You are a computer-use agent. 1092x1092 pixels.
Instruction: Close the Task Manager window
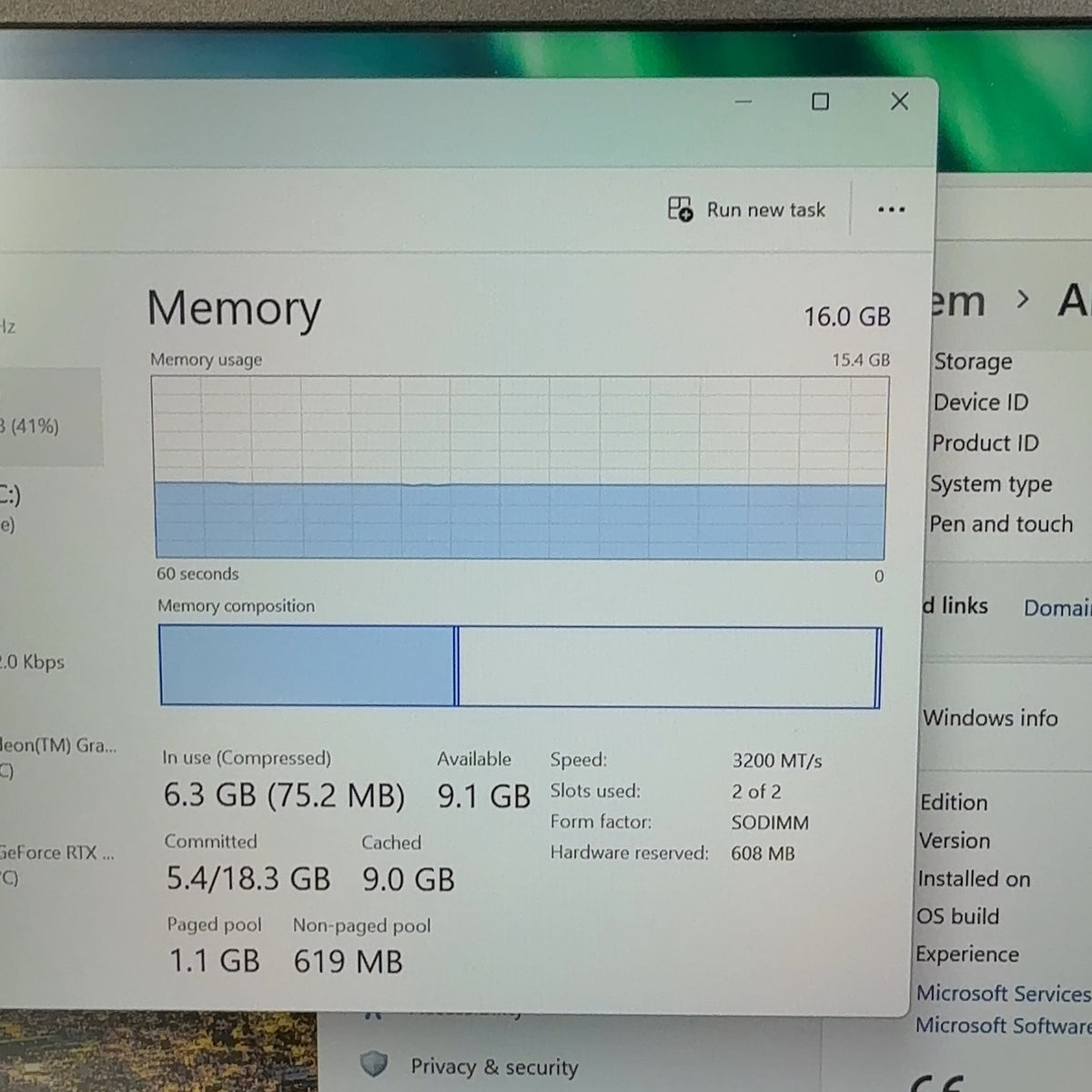[899, 101]
